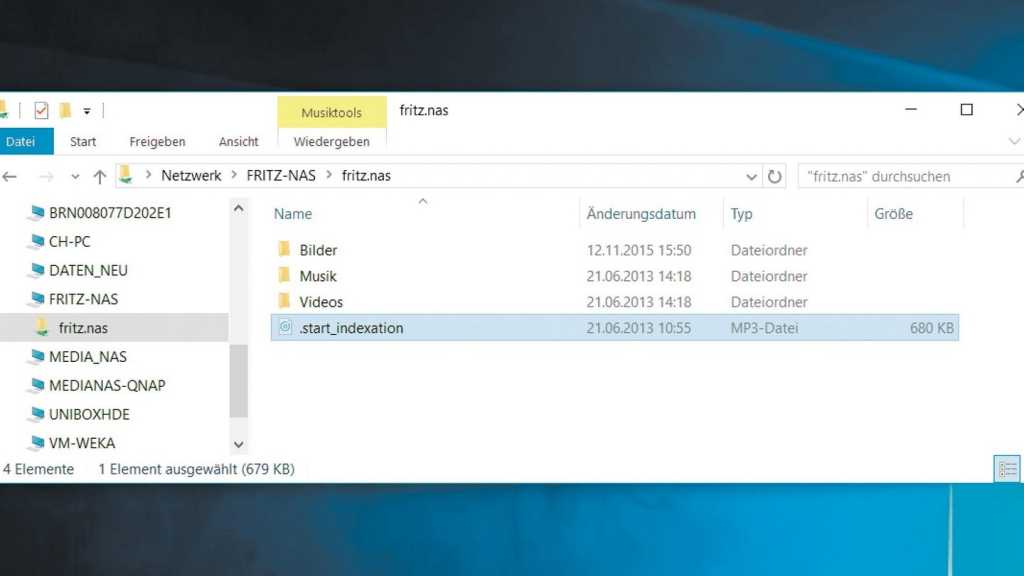Switch to the Start ribbon tab
The width and height of the screenshot is (1024, 576).
(83, 142)
